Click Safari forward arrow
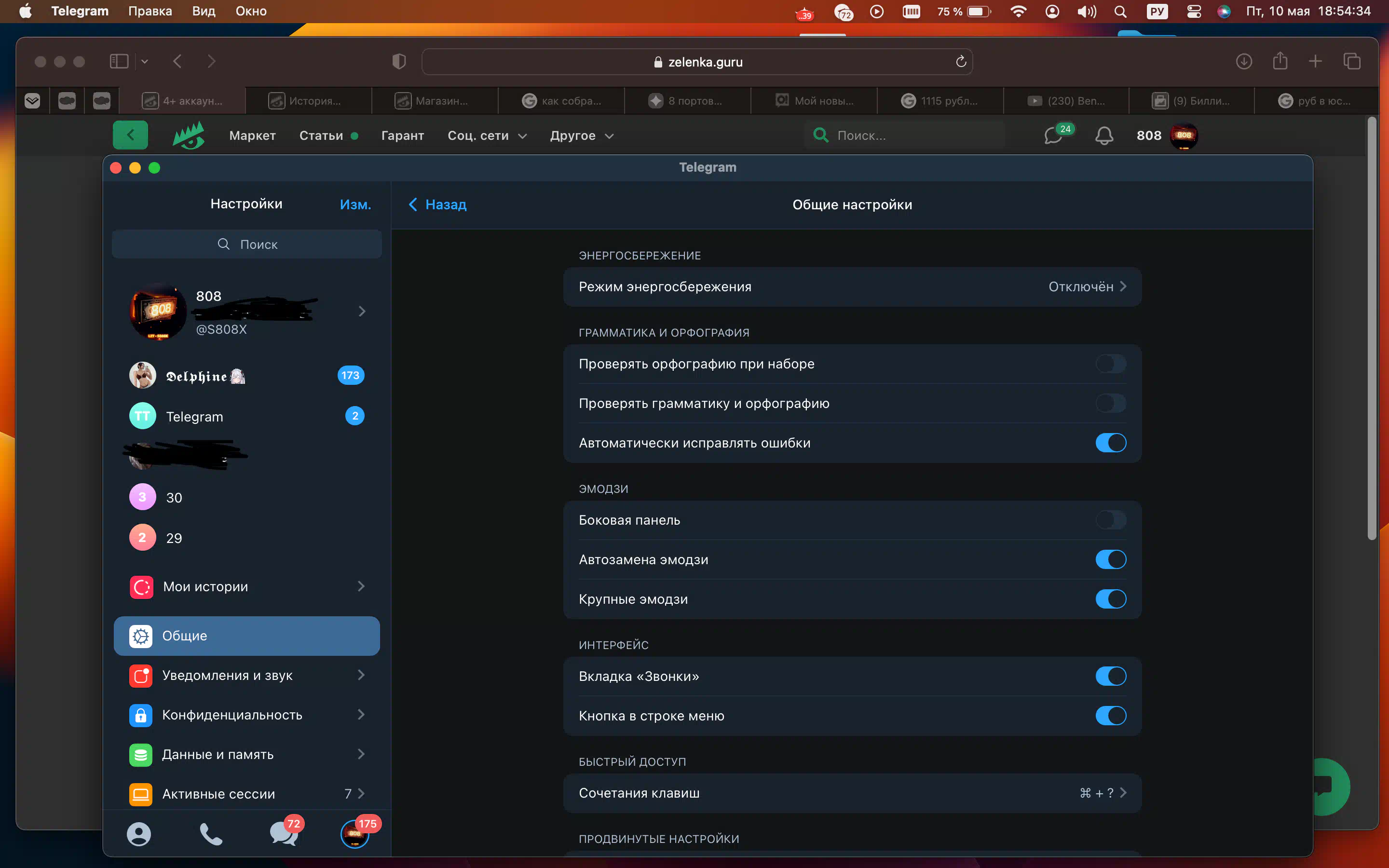 point(211,61)
